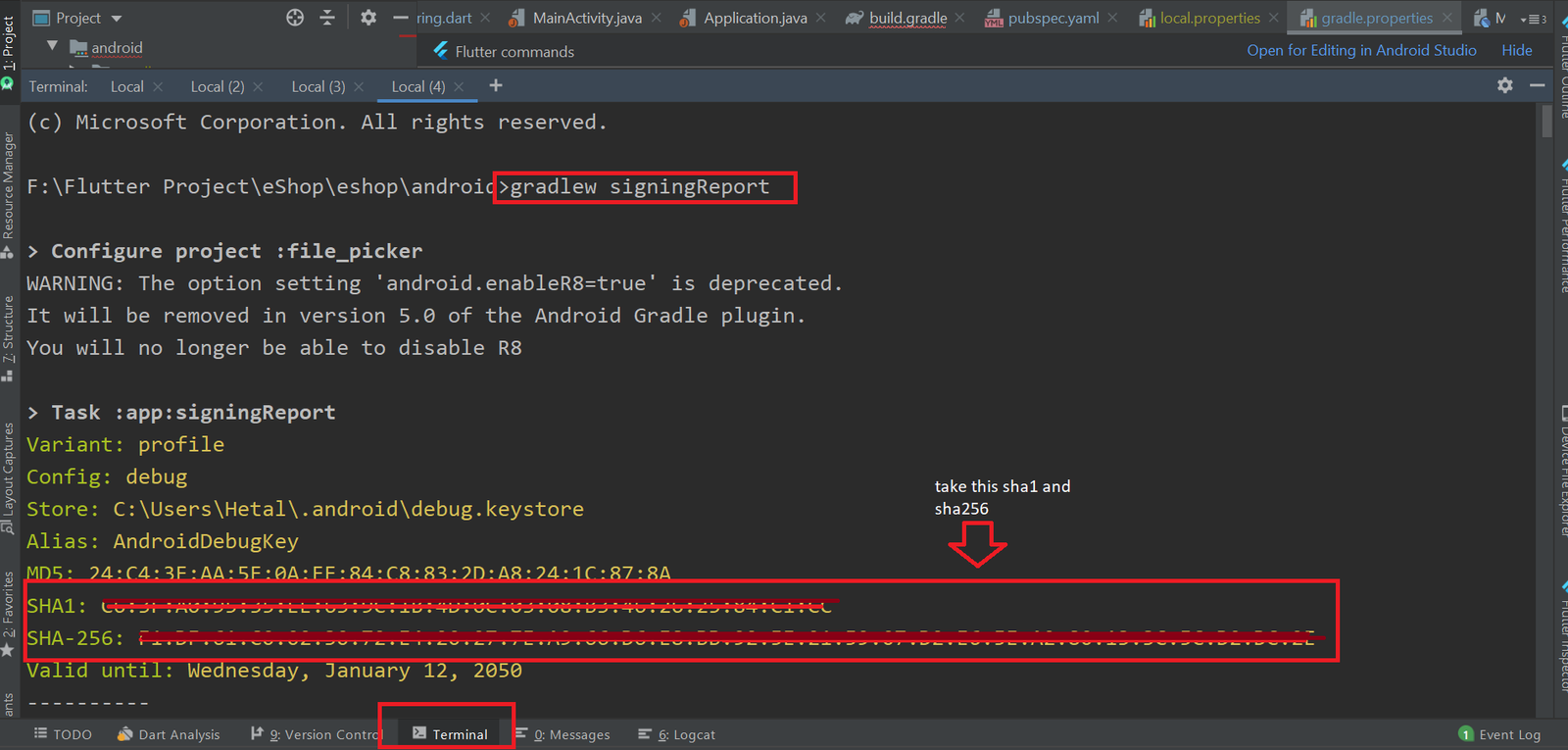
Task: Open the pubspec.yaml editor tab
Action: tap(1053, 19)
